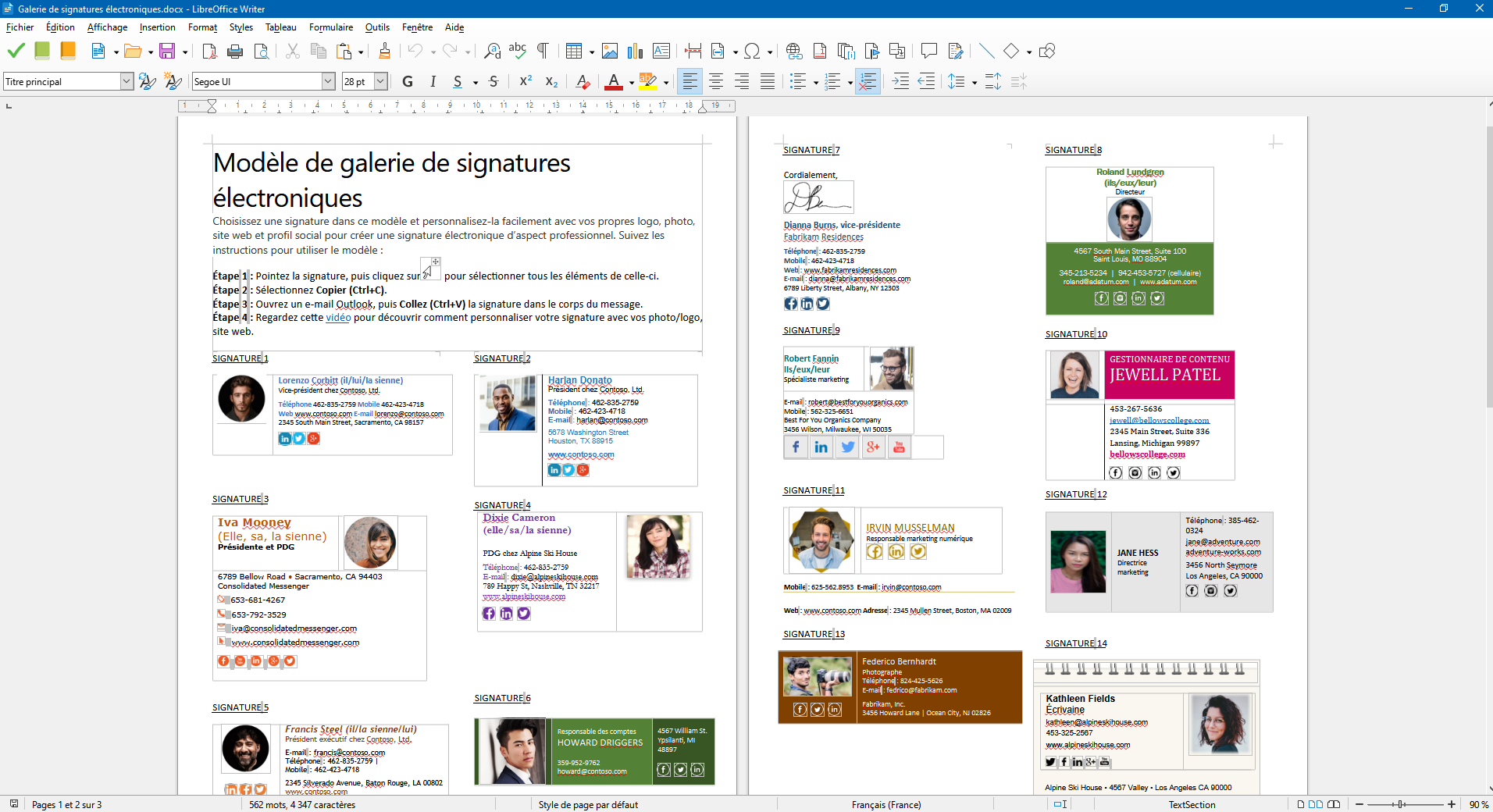Screen dimensions: 1493x812
Task: Click the yellow highlighting color button
Action: 648,81
